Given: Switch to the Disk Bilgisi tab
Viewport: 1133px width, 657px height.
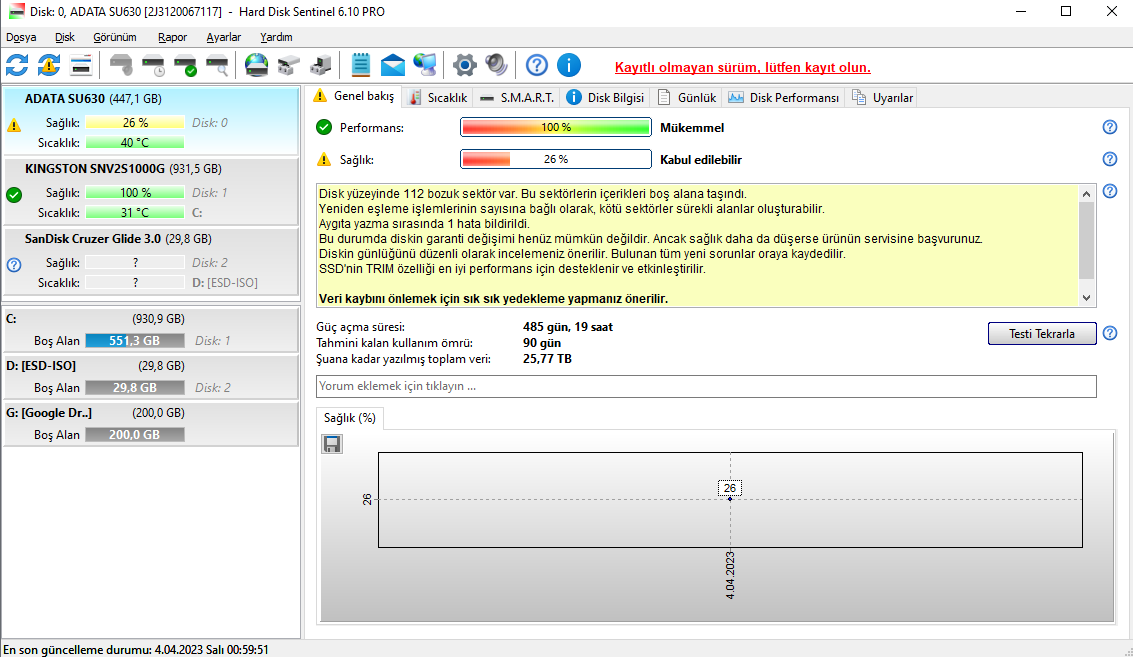Looking at the screenshot, I should 606,98.
